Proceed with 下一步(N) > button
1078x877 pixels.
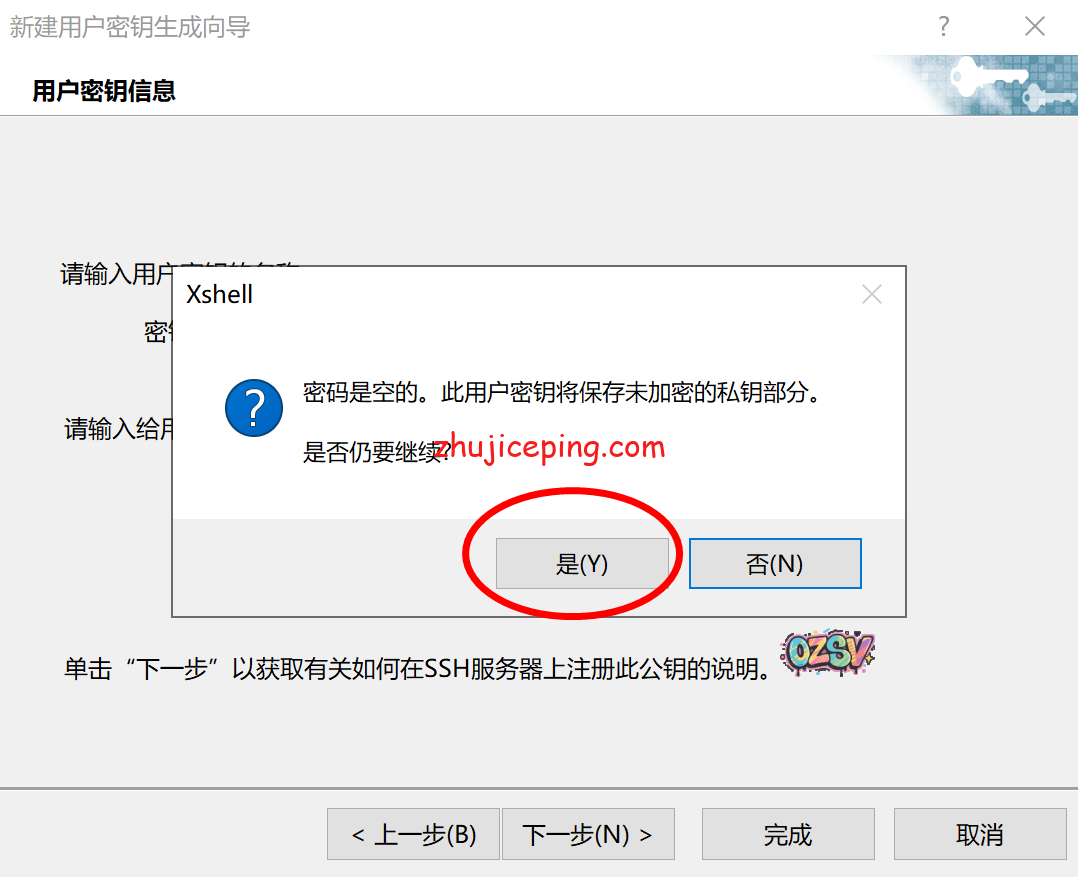click(x=588, y=834)
